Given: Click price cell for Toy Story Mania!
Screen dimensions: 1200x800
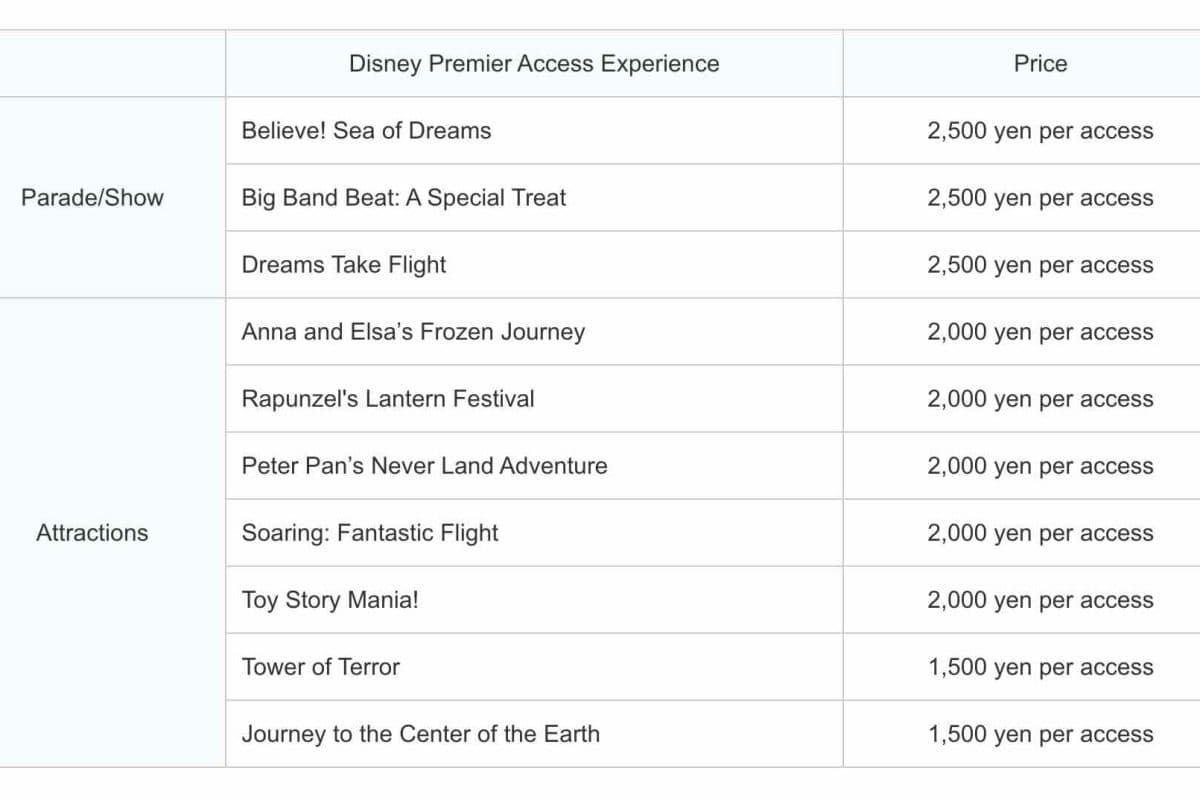Looking at the screenshot, I should point(1040,600).
